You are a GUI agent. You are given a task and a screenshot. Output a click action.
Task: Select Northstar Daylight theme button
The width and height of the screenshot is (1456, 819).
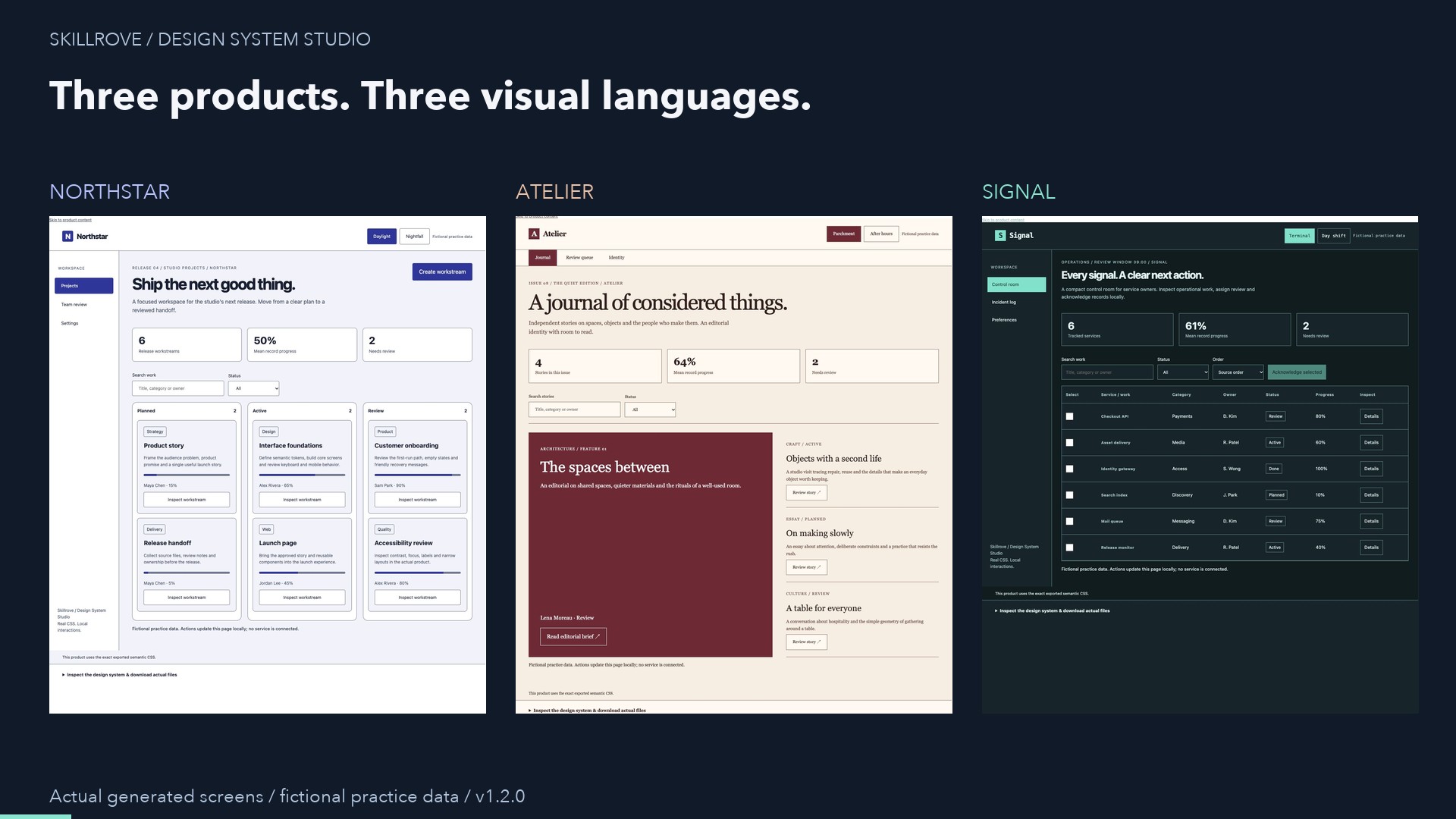click(381, 237)
